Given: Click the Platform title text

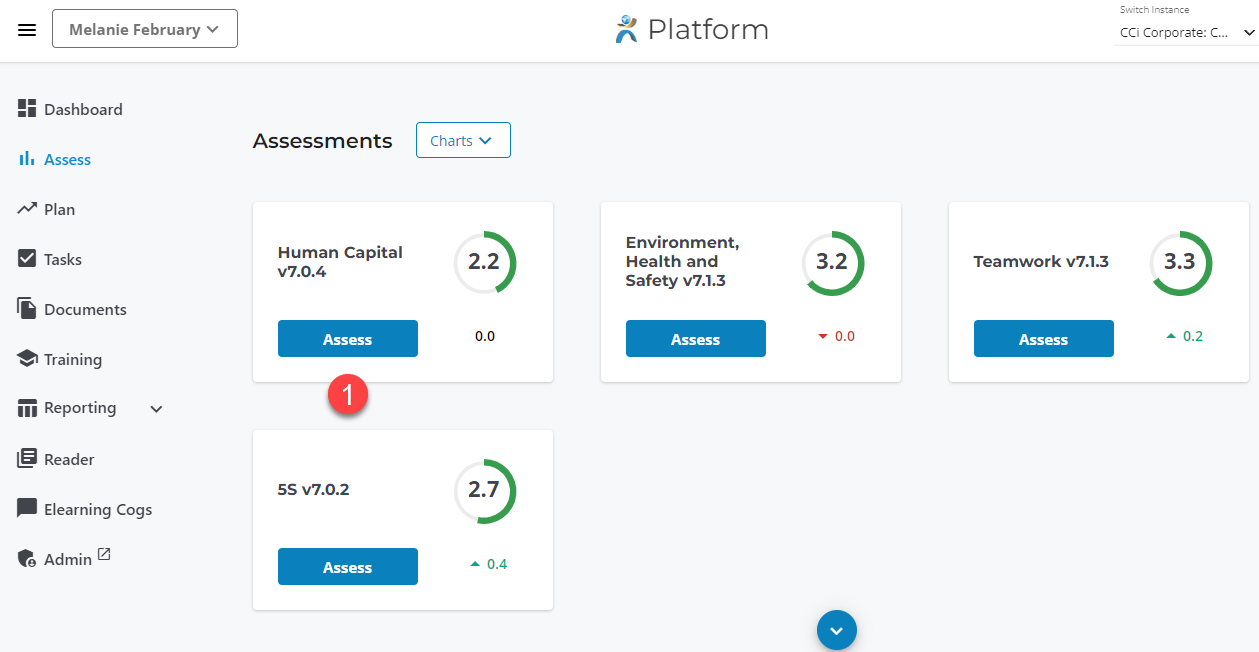Looking at the screenshot, I should (x=708, y=29).
